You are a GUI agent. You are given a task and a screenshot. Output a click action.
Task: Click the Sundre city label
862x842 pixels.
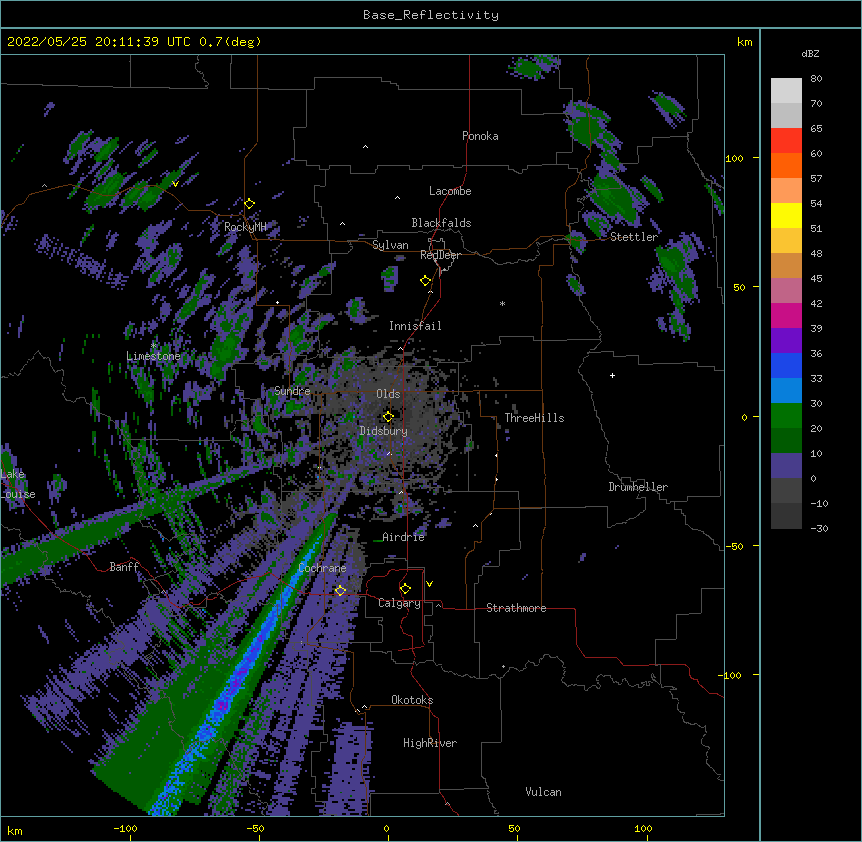pyautogui.click(x=292, y=391)
